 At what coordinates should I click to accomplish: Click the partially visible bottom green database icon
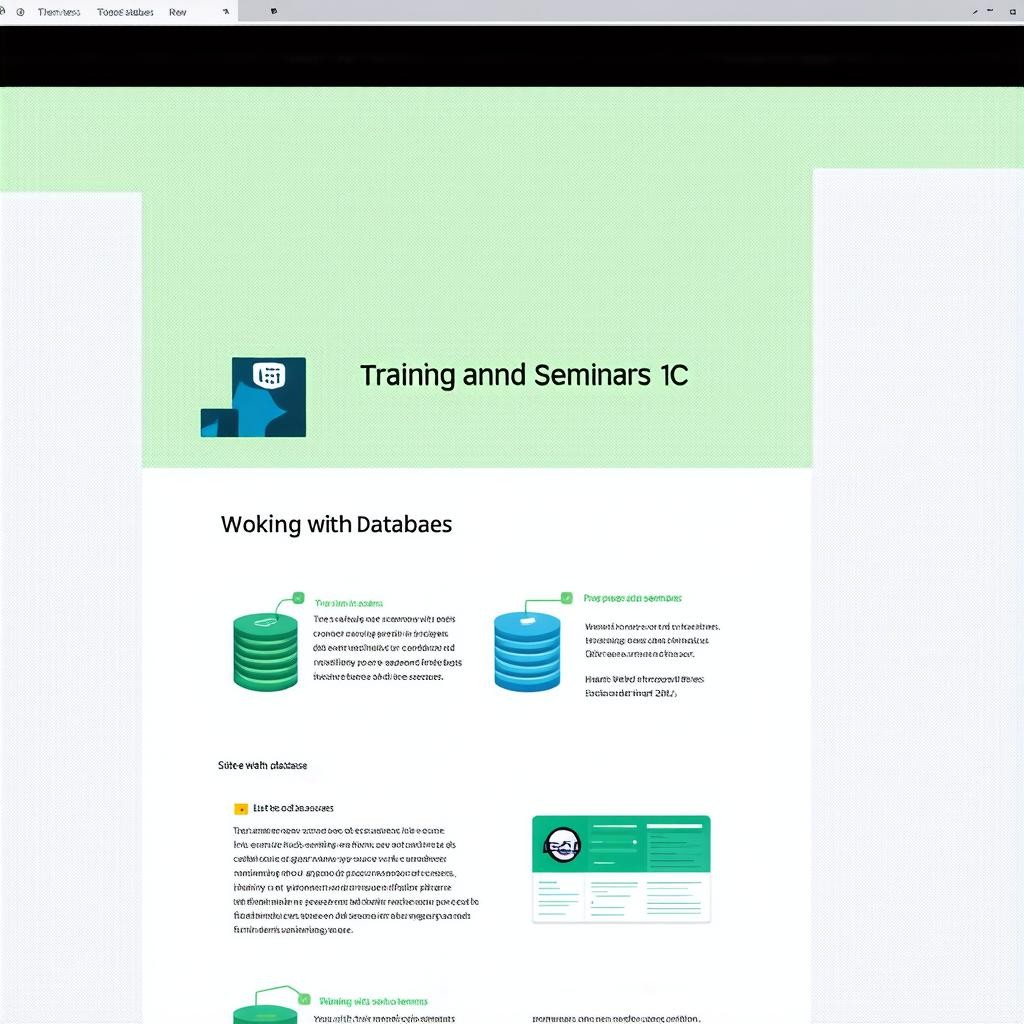265,1012
